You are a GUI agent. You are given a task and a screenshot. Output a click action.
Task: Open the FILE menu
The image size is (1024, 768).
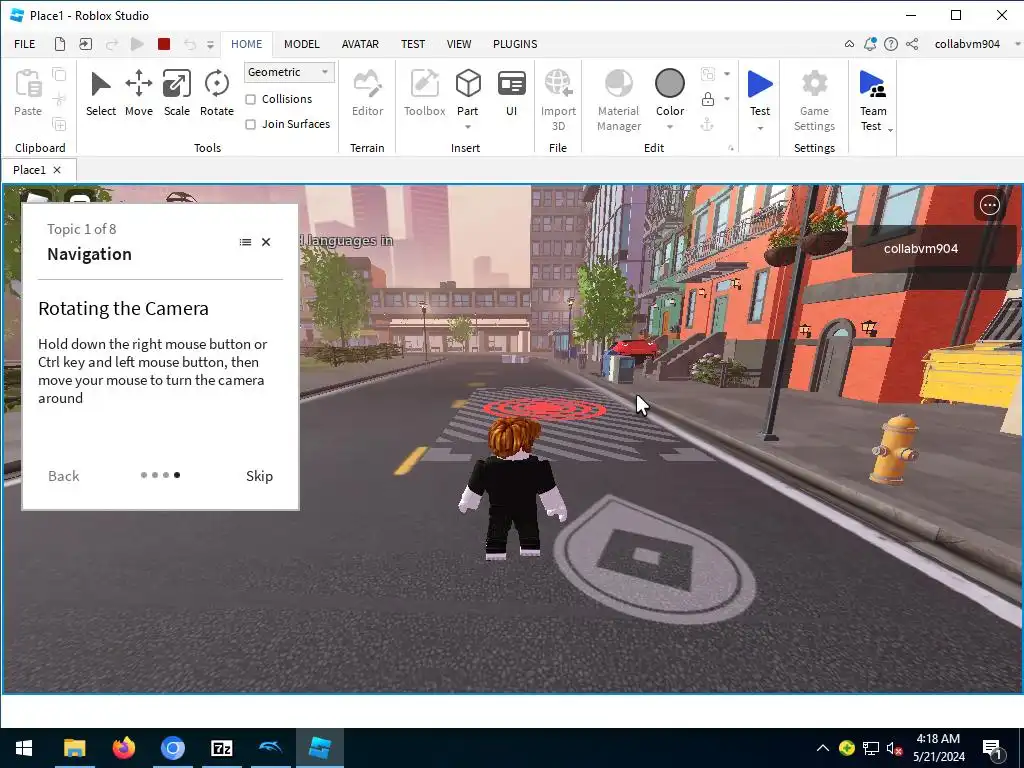pos(25,44)
